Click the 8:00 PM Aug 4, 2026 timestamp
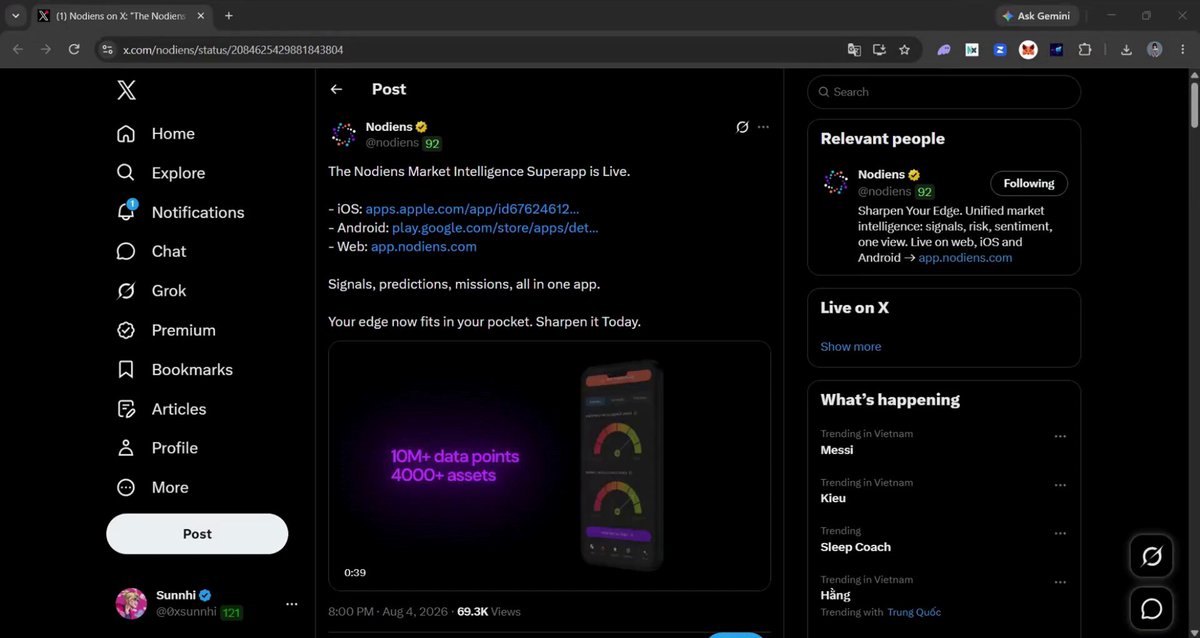Image resolution: width=1200 pixels, height=638 pixels. 388,611
